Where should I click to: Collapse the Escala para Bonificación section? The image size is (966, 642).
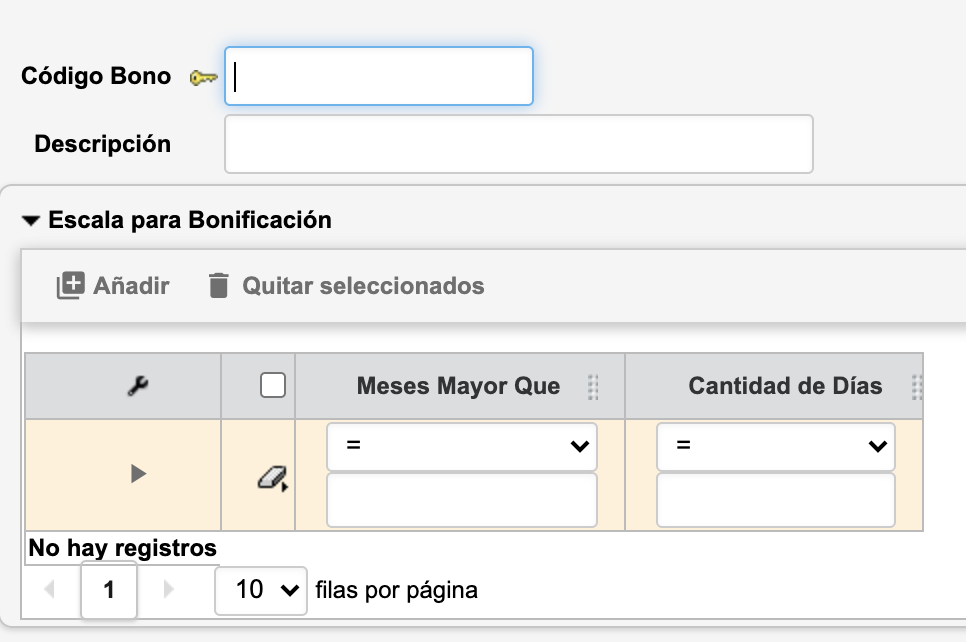pyautogui.click(x=31, y=220)
